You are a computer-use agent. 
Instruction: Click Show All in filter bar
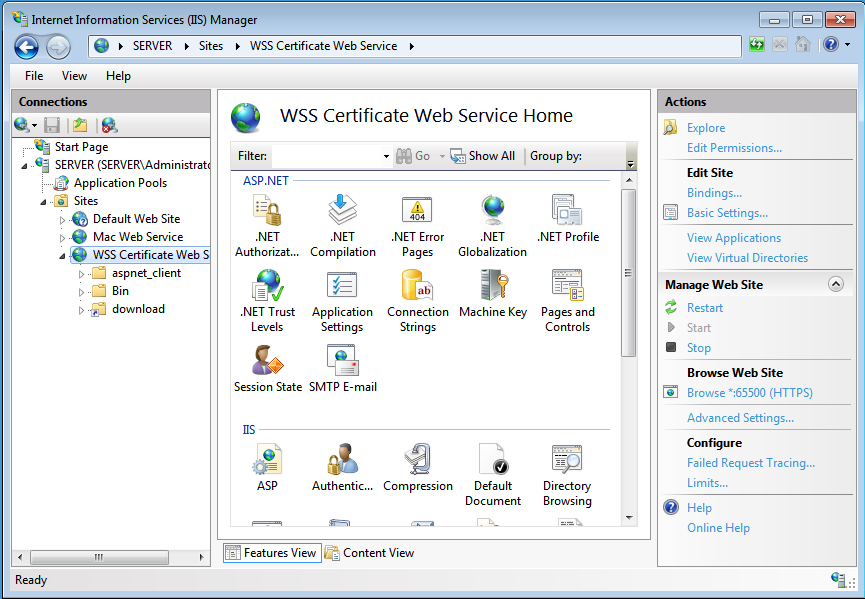(483, 156)
